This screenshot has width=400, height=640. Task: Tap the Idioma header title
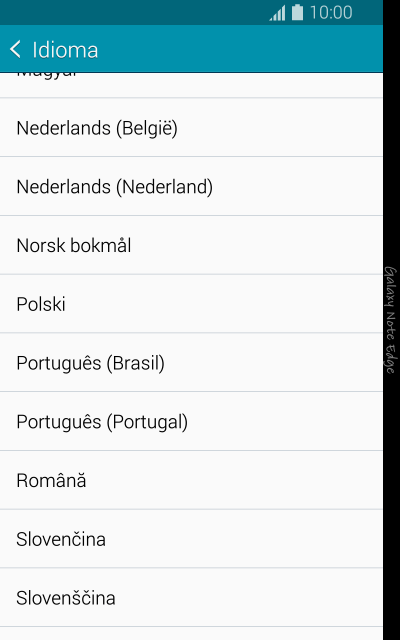(65, 50)
